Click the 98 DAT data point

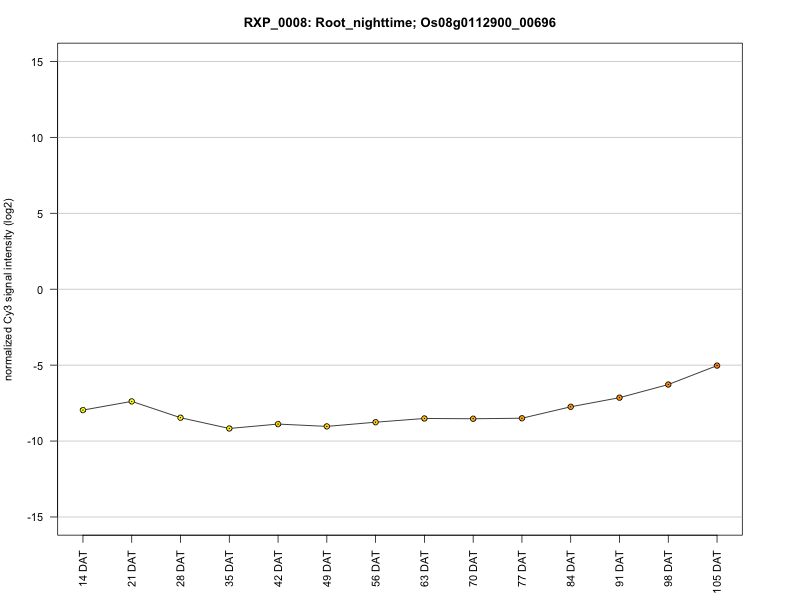click(668, 385)
